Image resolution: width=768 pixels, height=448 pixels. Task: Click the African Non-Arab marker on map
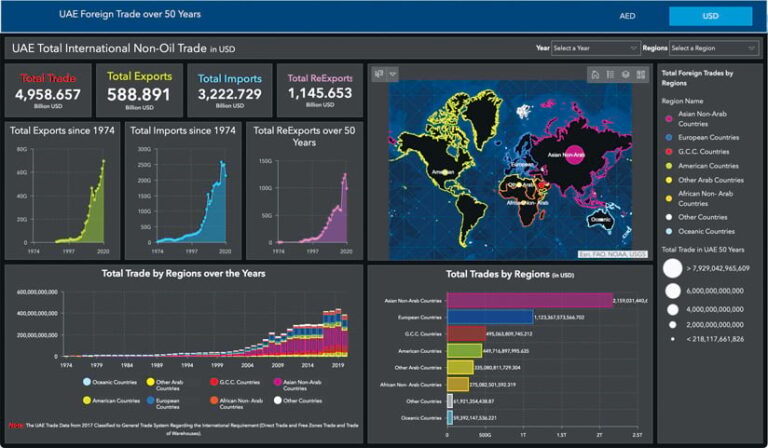[523, 202]
